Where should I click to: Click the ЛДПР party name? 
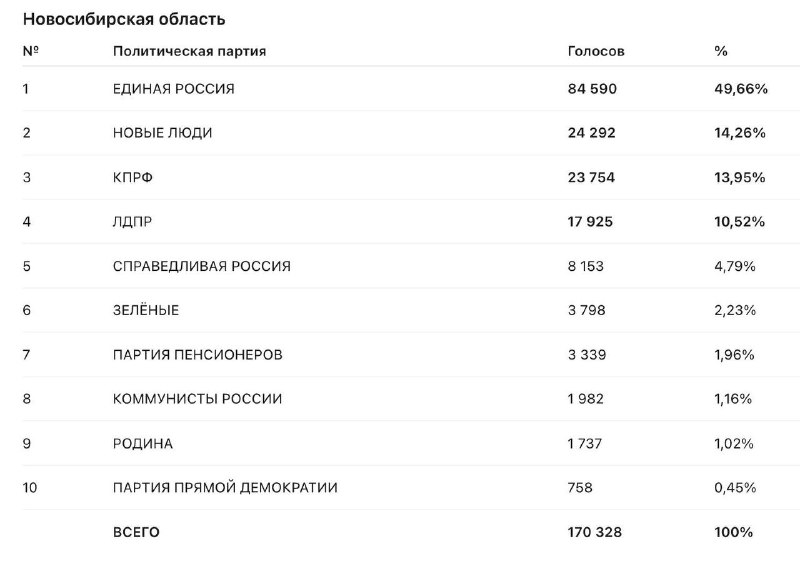coord(132,221)
